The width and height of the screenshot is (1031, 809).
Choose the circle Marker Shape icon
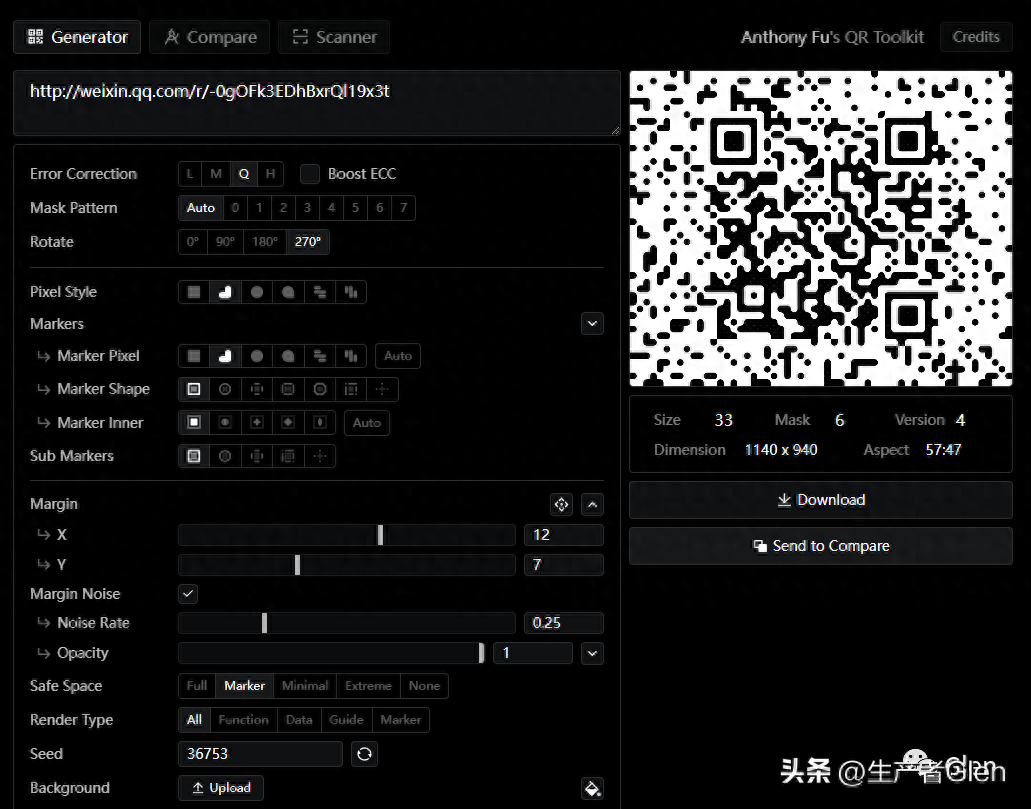226,389
